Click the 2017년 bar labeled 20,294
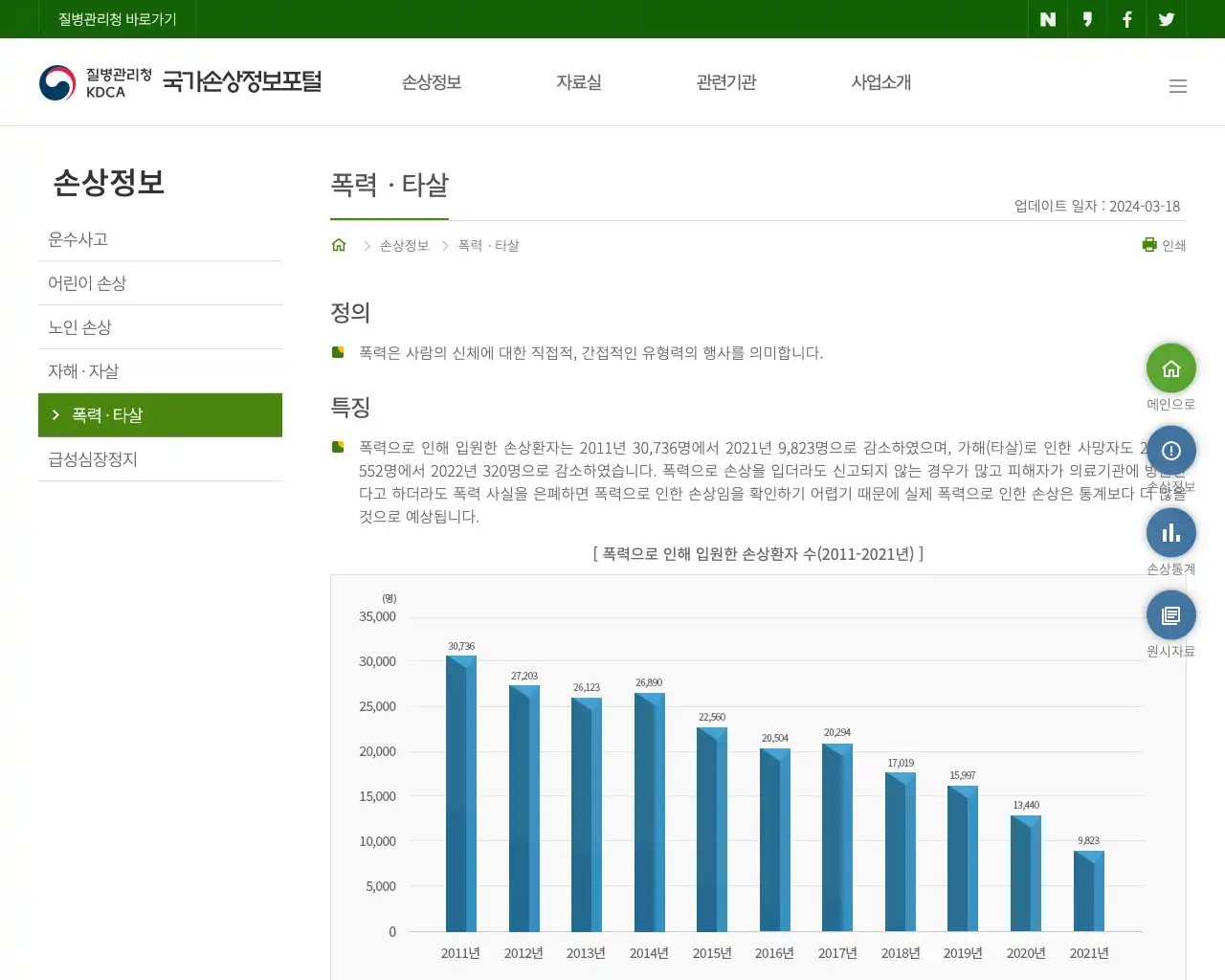Viewport: 1225px width, 980px height. click(837, 837)
